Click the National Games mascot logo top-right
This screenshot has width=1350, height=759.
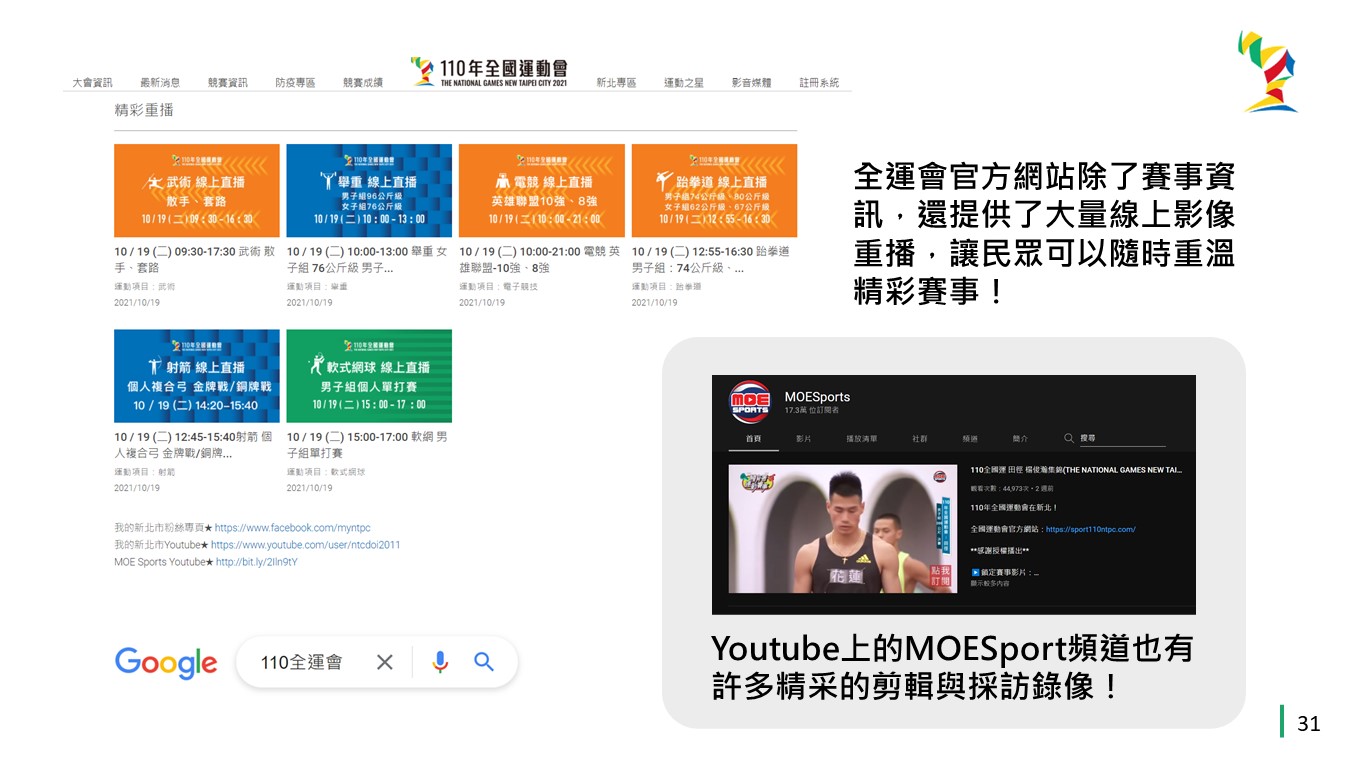(1267, 71)
